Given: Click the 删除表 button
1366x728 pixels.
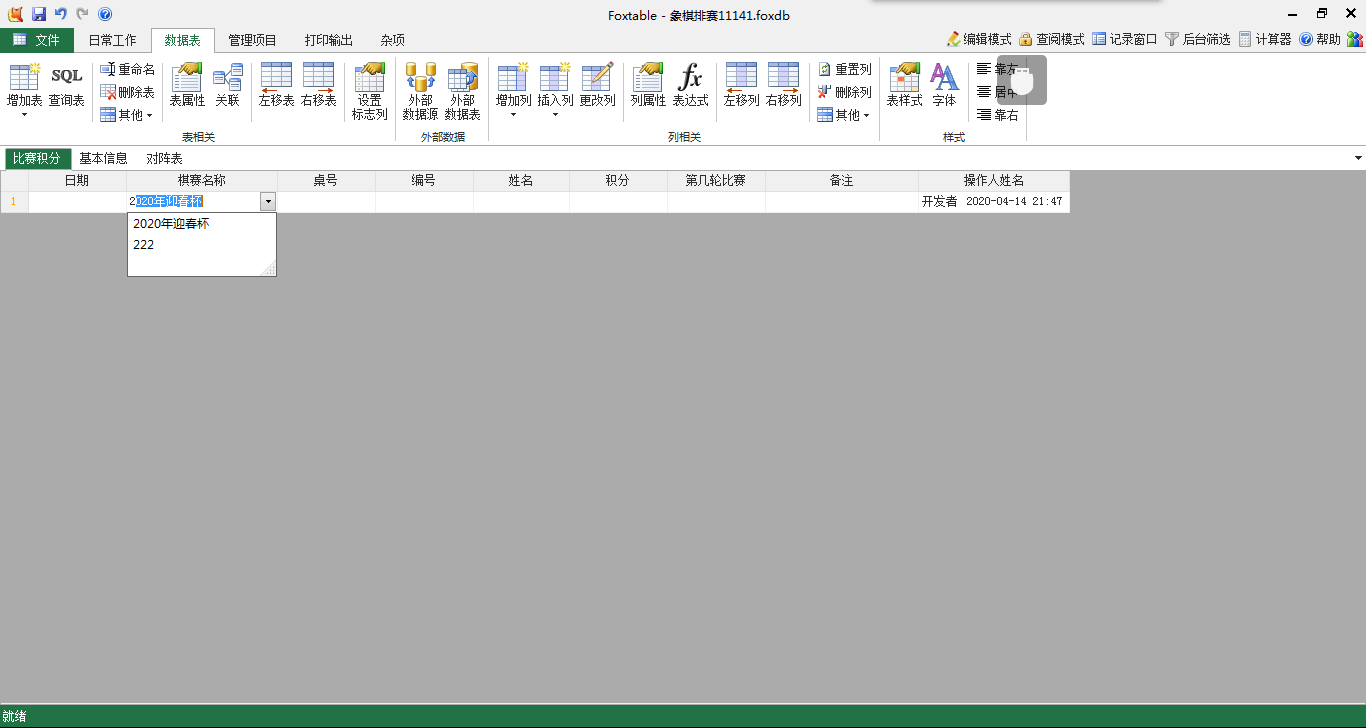Looking at the screenshot, I should [x=127, y=92].
